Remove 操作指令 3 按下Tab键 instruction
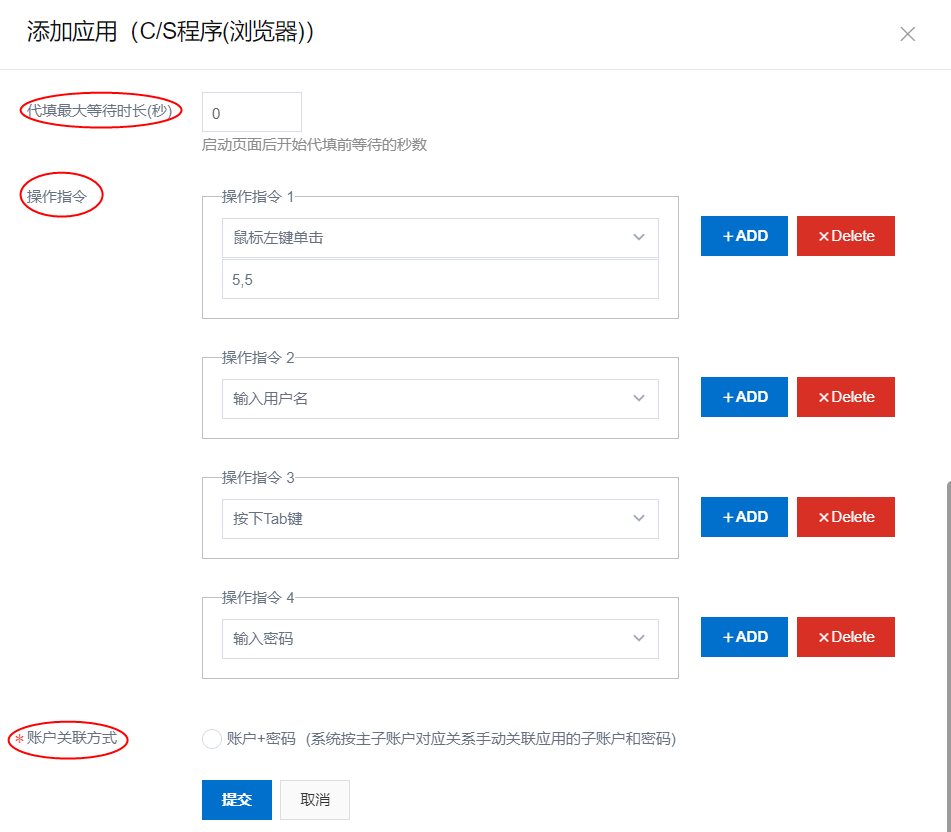The height and width of the screenshot is (832, 951). pyautogui.click(x=845, y=517)
